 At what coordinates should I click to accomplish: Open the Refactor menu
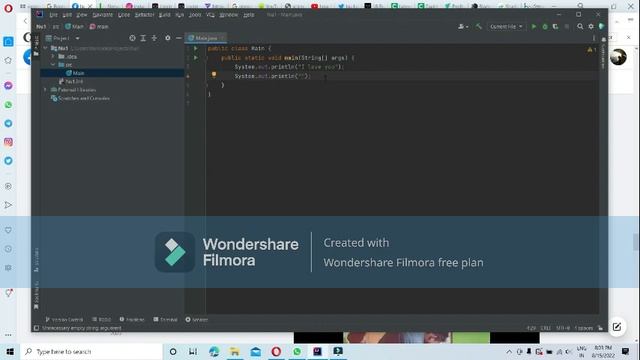click(144, 15)
